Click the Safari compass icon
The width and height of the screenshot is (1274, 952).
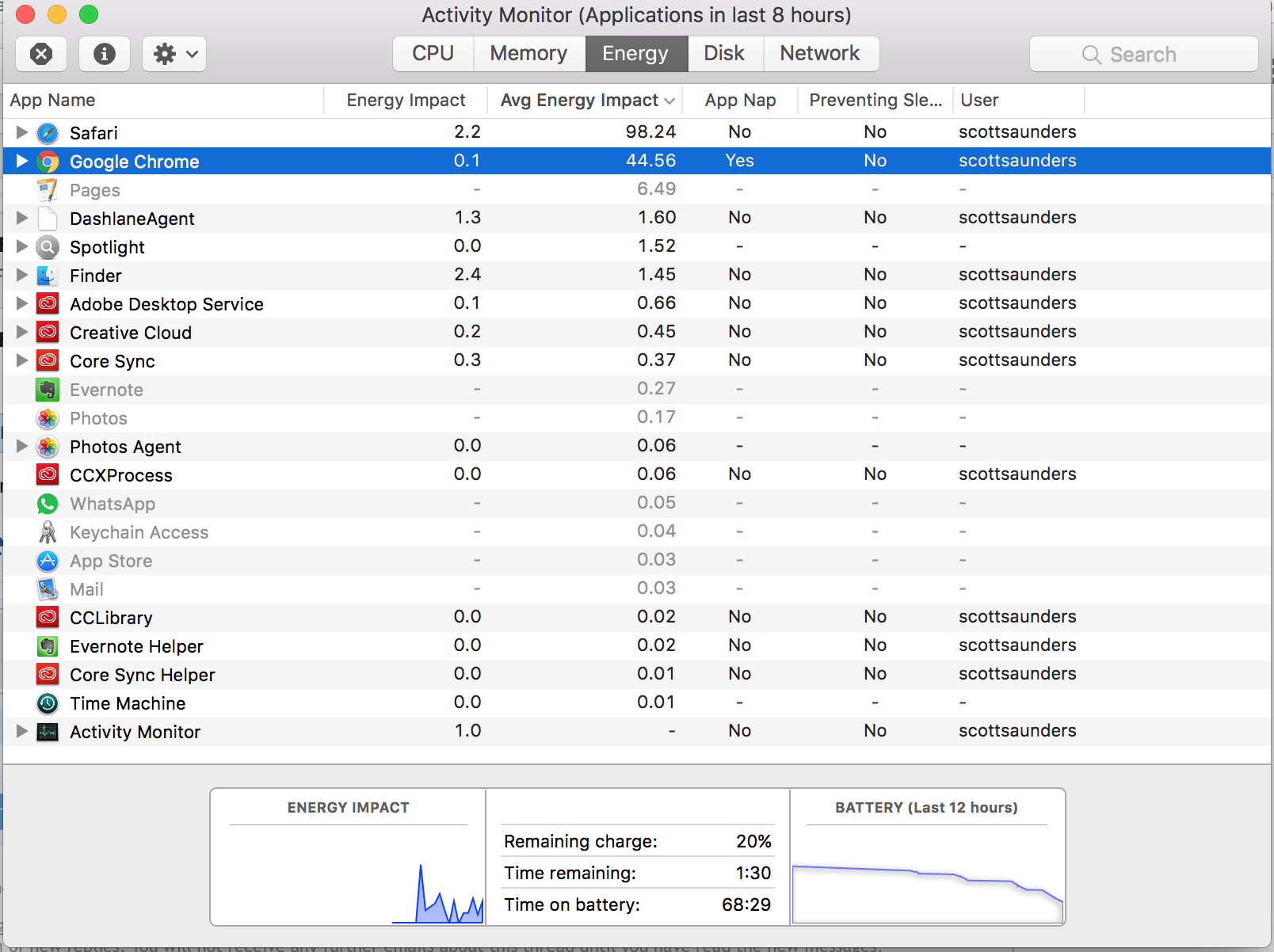click(48, 133)
